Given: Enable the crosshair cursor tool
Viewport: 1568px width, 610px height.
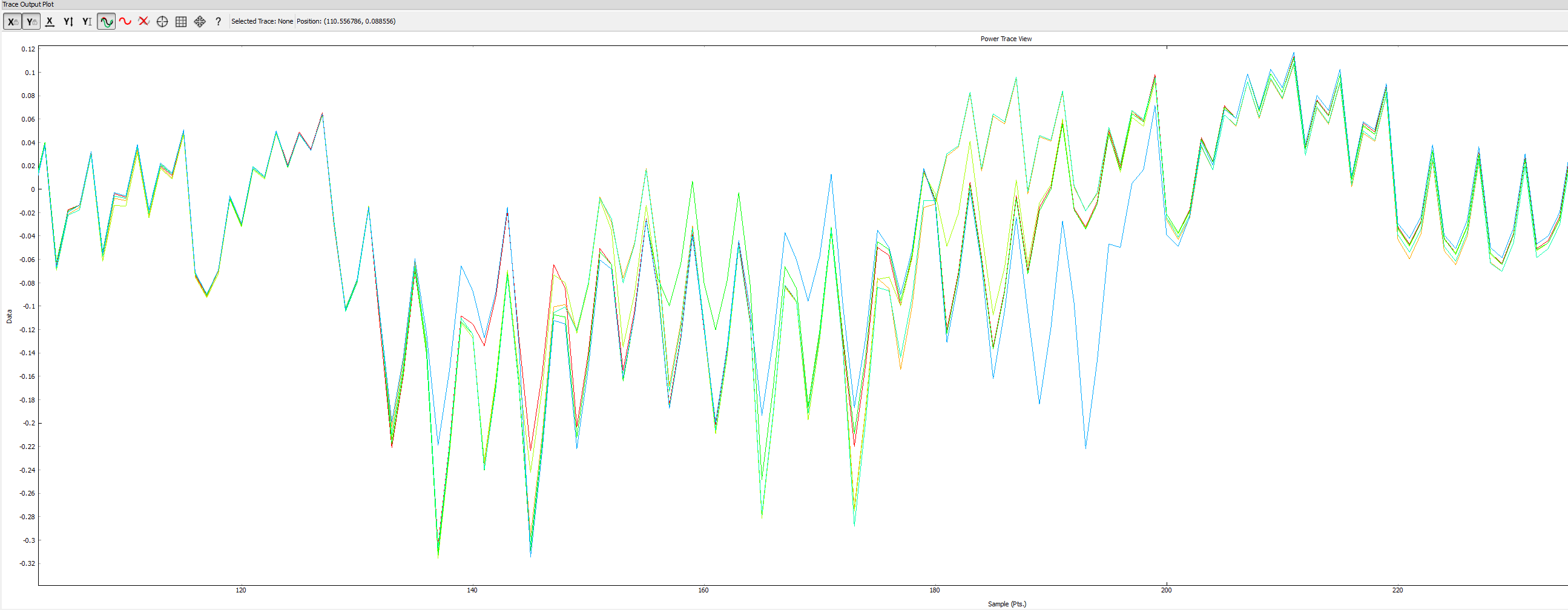Looking at the screenshot, I should [x=162, y=22].
